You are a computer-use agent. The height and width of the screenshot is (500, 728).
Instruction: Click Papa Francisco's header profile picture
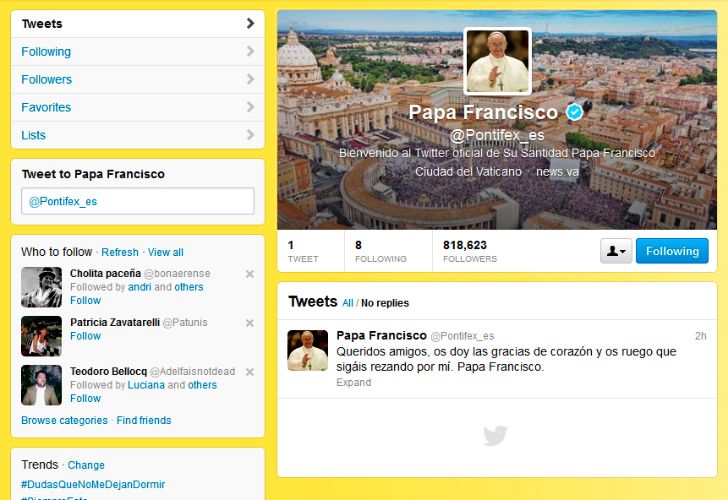click(497, 61)
